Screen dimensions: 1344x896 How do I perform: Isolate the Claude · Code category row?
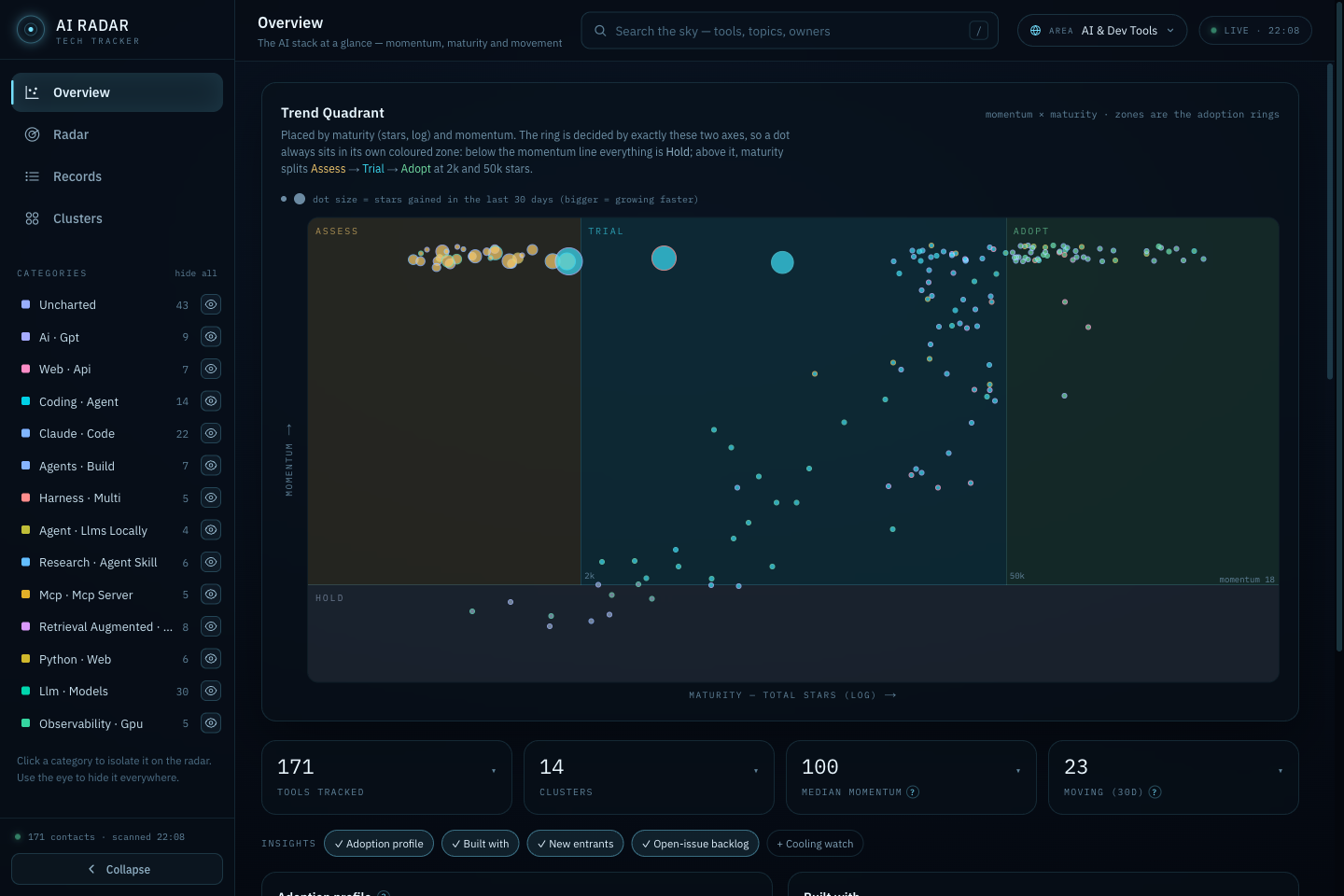coord(105,433)
